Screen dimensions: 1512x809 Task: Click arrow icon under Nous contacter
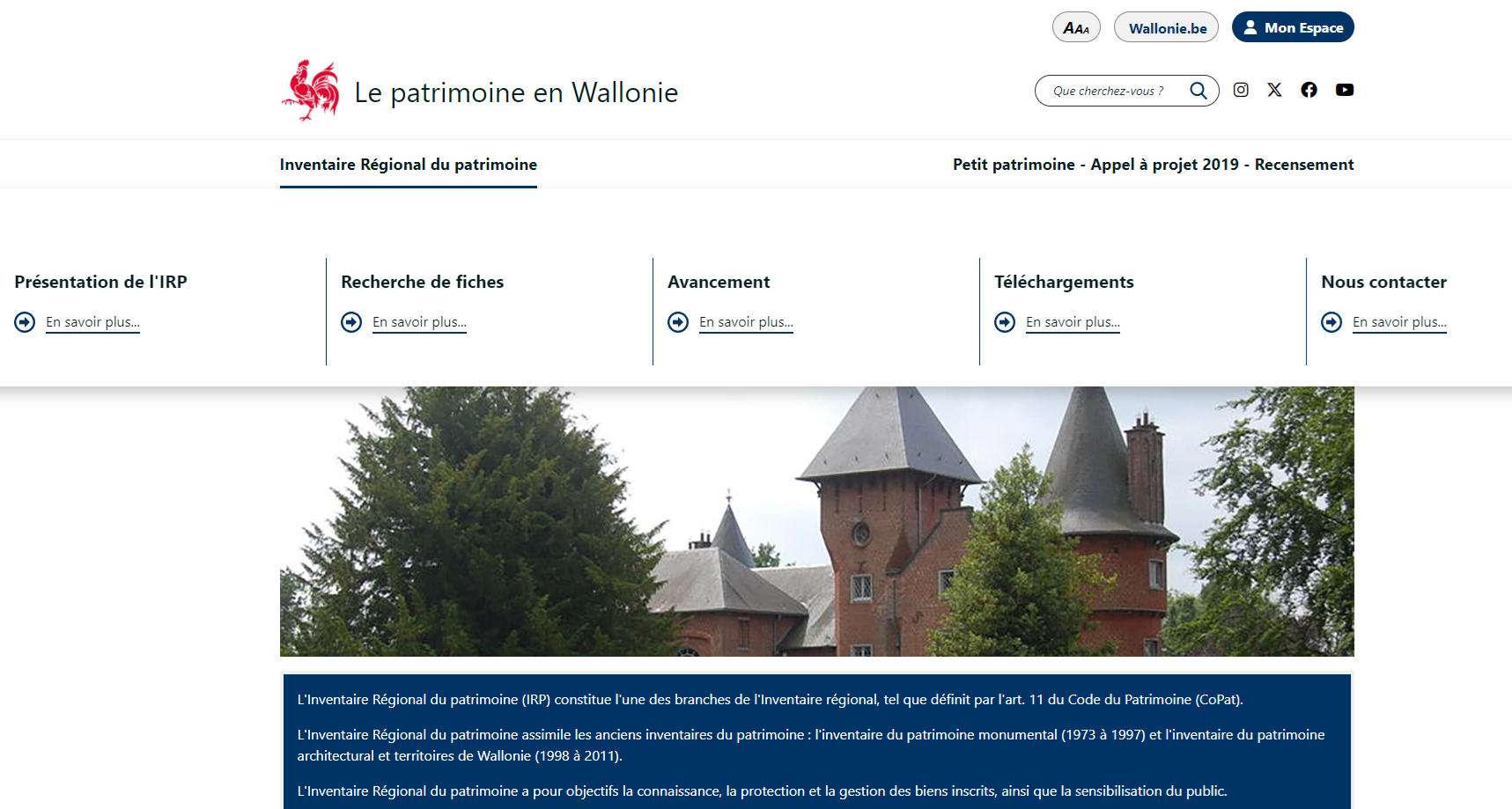point(1331,322)
